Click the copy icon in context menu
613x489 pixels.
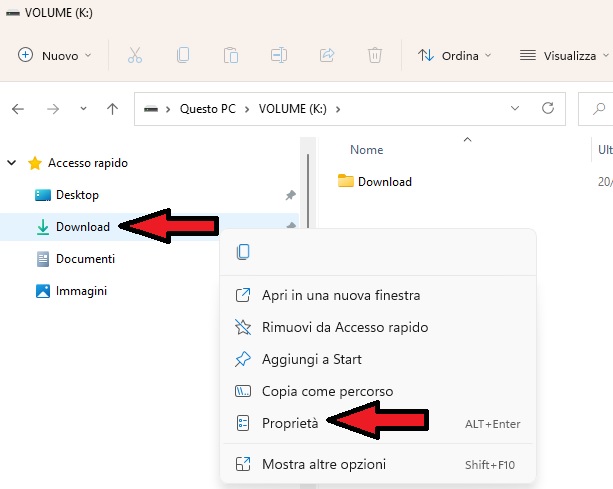click(243, 252)
